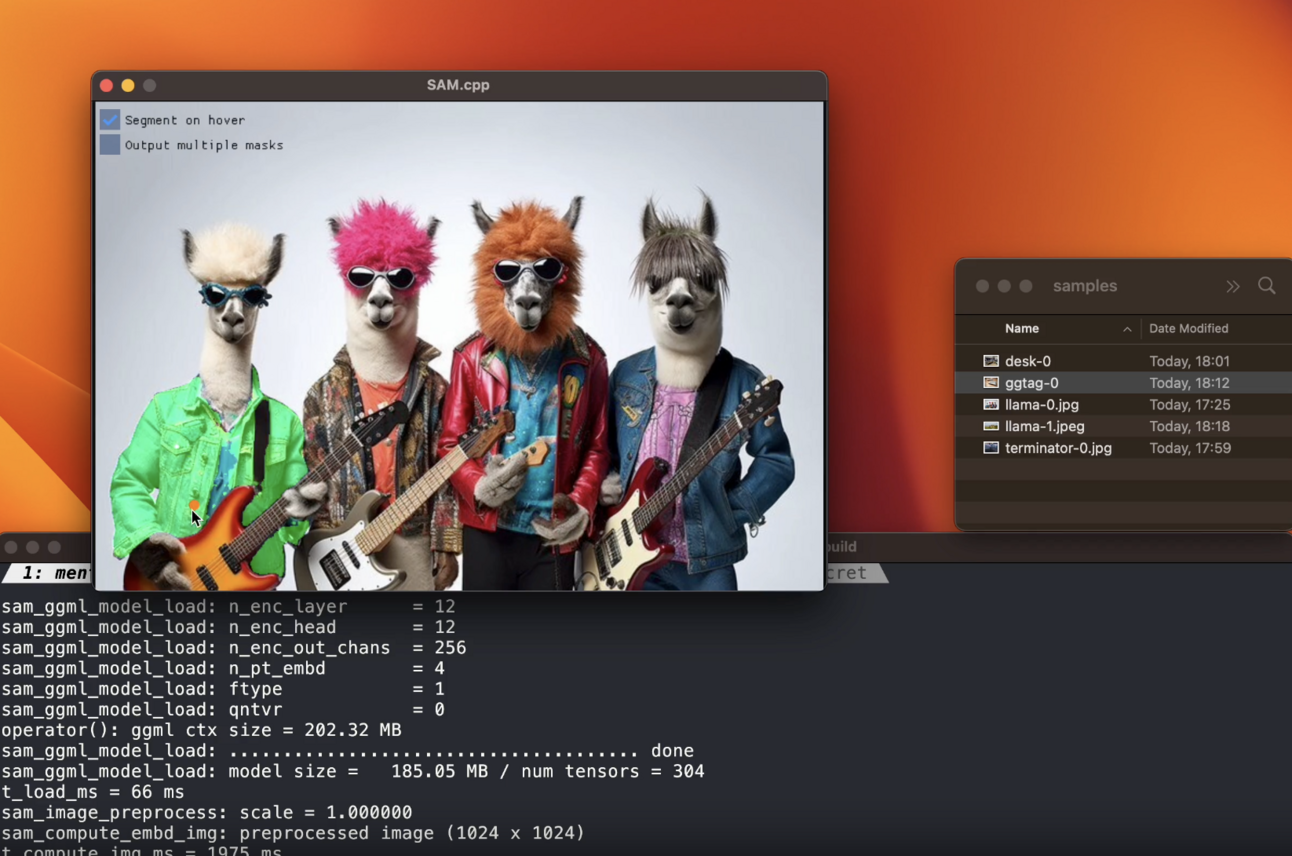Close the samples Finder window
Screen dimensions: 1292x856
click(982, 286)
